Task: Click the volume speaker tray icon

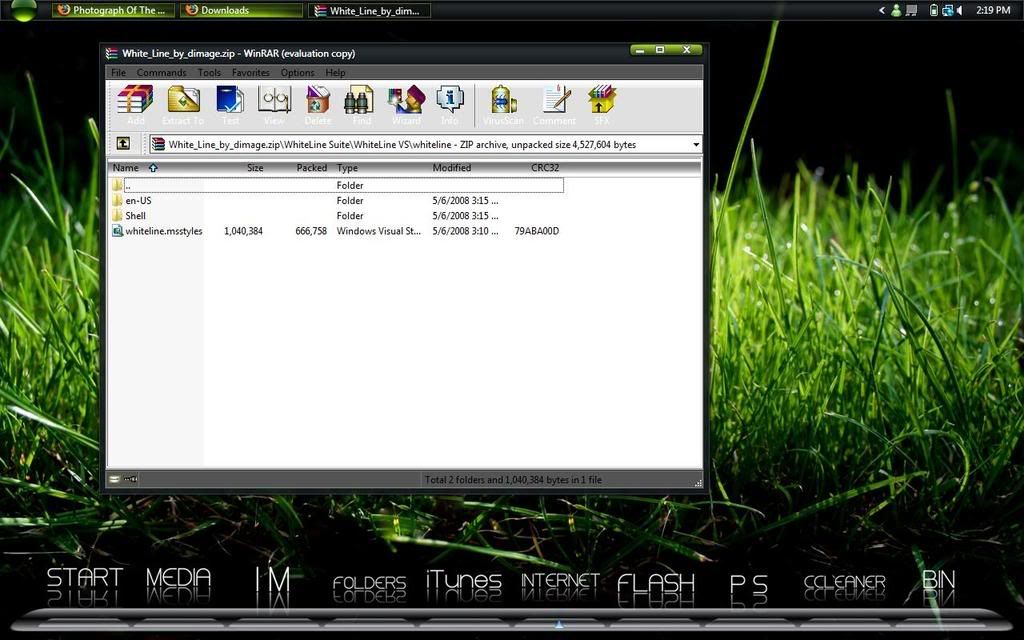Action: tap(959, 10)
